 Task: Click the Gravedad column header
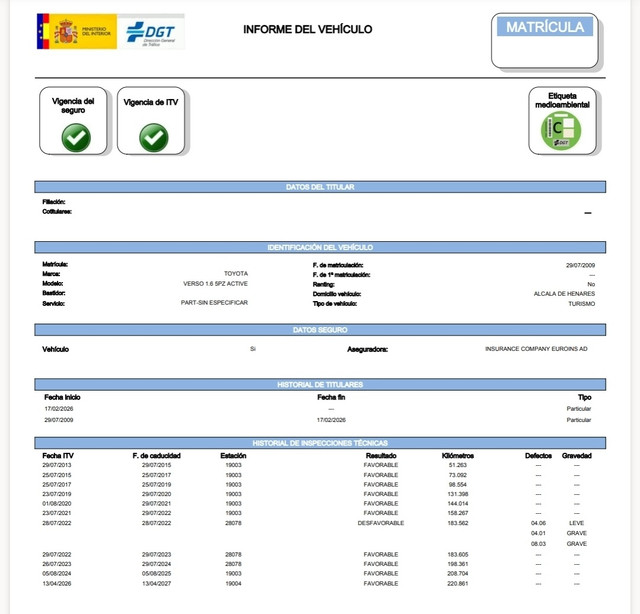pyautogui.click(x=577, y=456)
